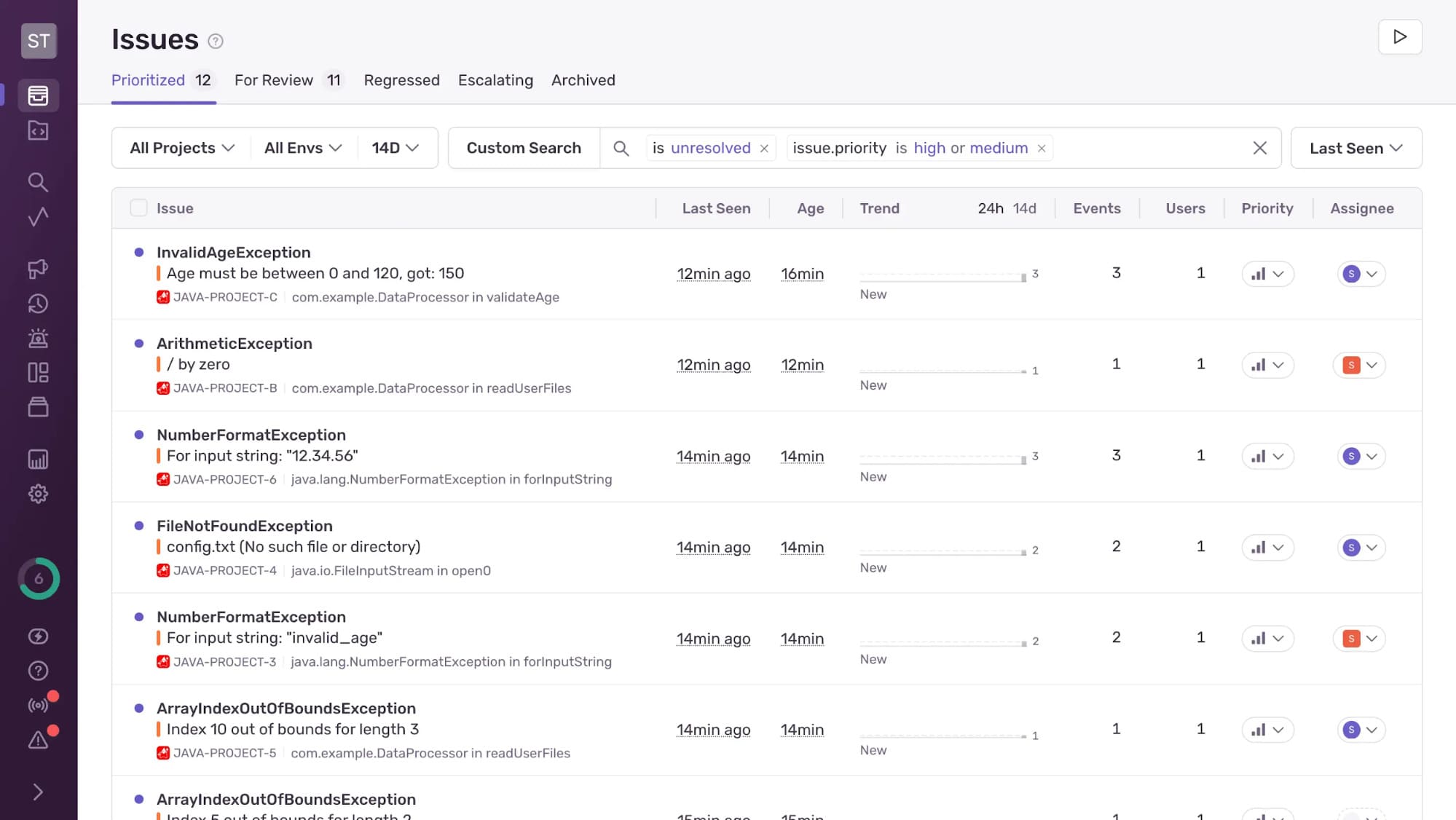Click the play button at top right

coord(1399,37)
